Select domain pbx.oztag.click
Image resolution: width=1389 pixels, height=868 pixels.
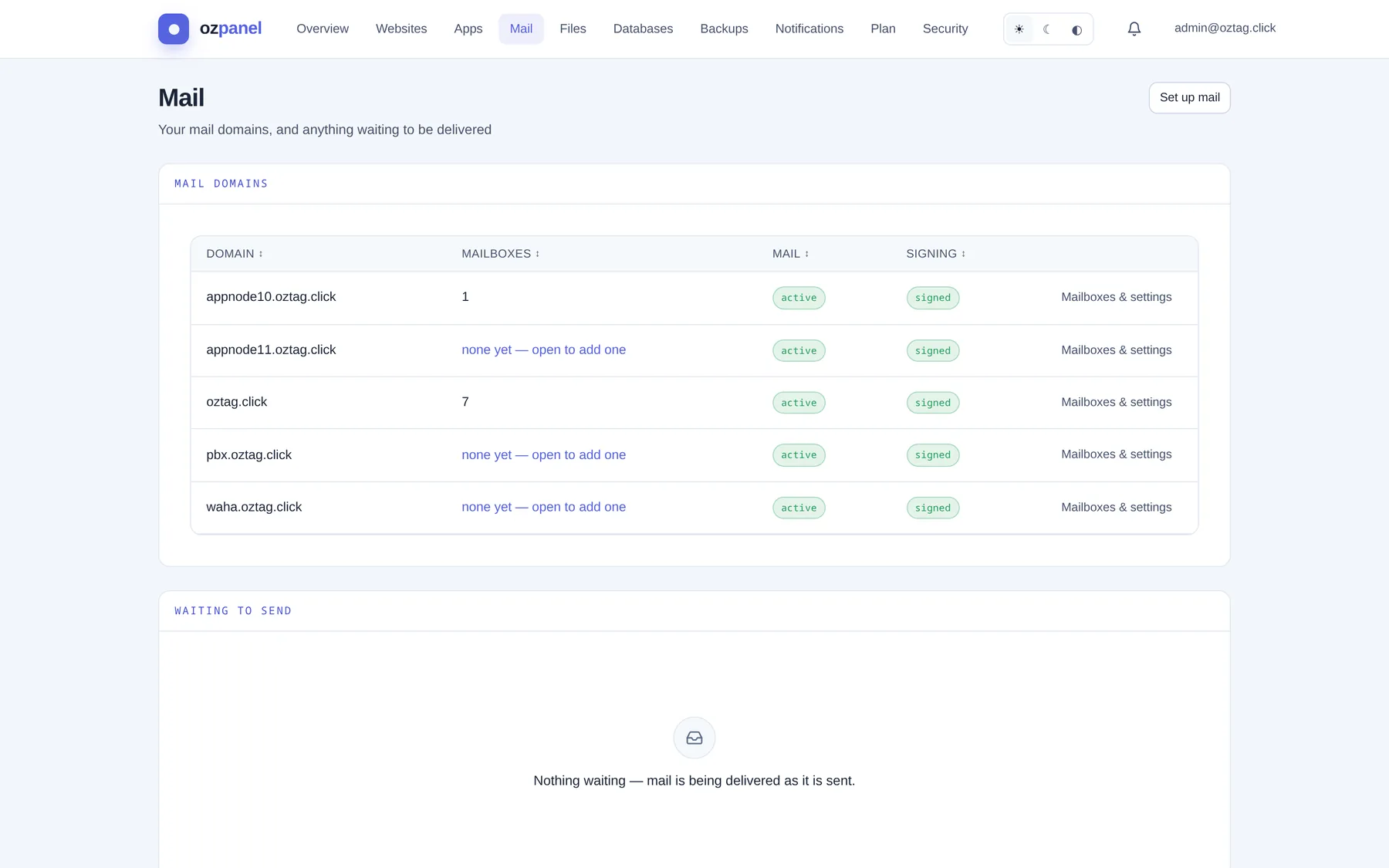pos(248,454)
